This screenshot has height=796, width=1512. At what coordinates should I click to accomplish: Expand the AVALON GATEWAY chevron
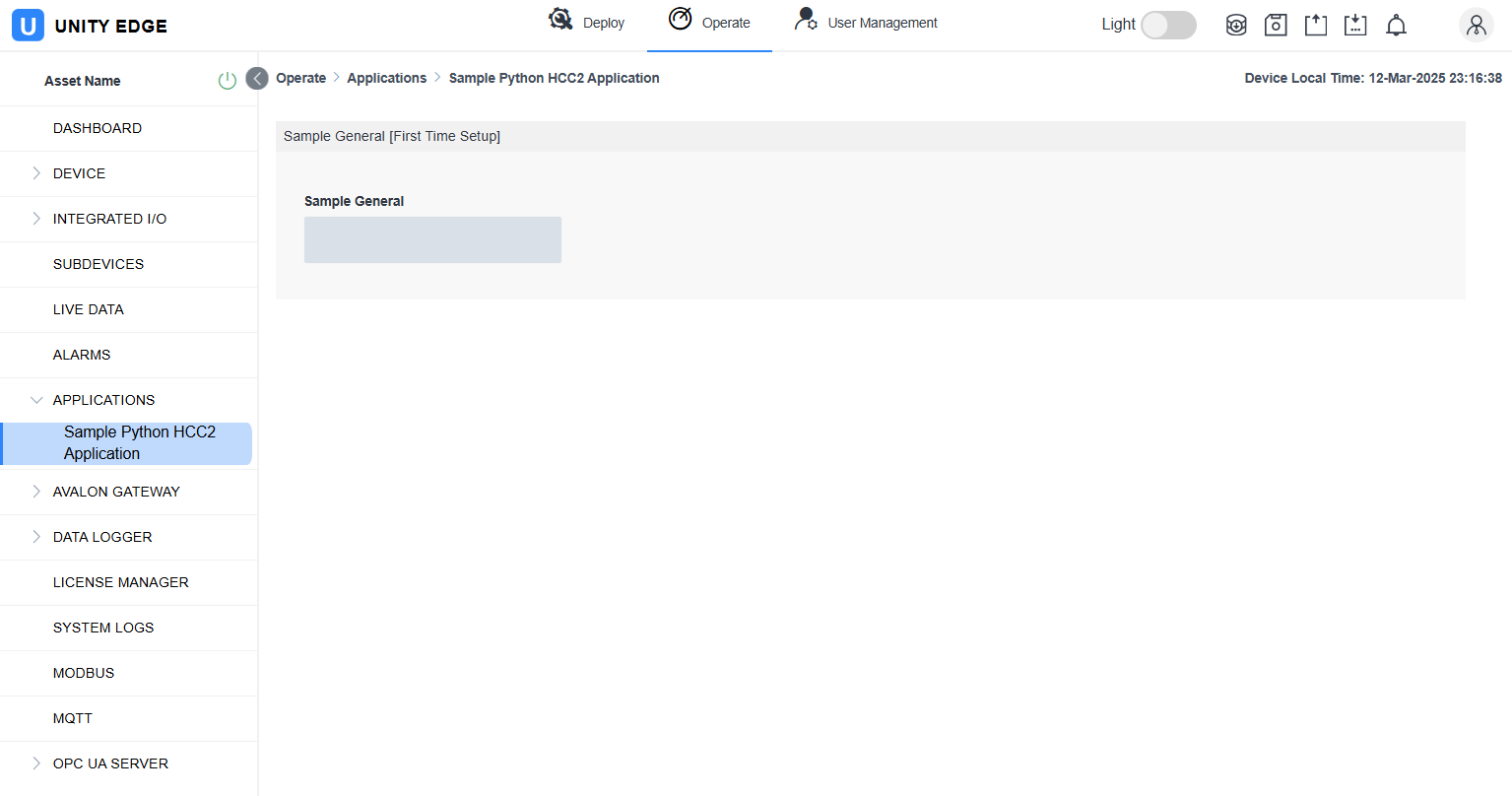(x=36, y=492)
